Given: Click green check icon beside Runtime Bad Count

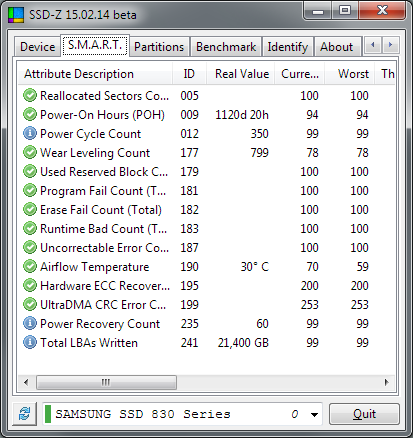Looking at the screenshot, I should click(x=30, y=228).
